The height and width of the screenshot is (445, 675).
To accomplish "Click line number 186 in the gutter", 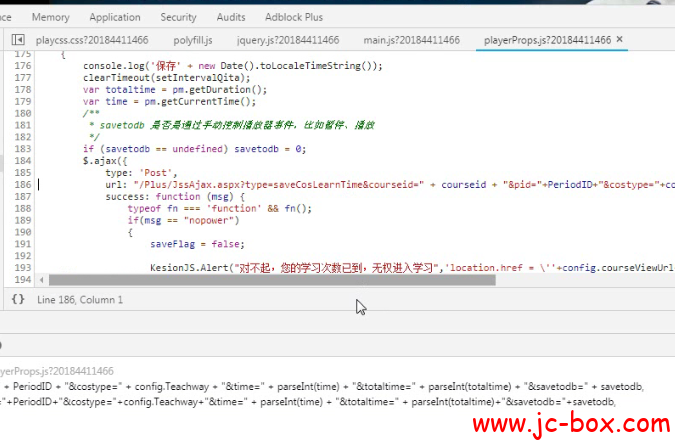I will point(22,184).
